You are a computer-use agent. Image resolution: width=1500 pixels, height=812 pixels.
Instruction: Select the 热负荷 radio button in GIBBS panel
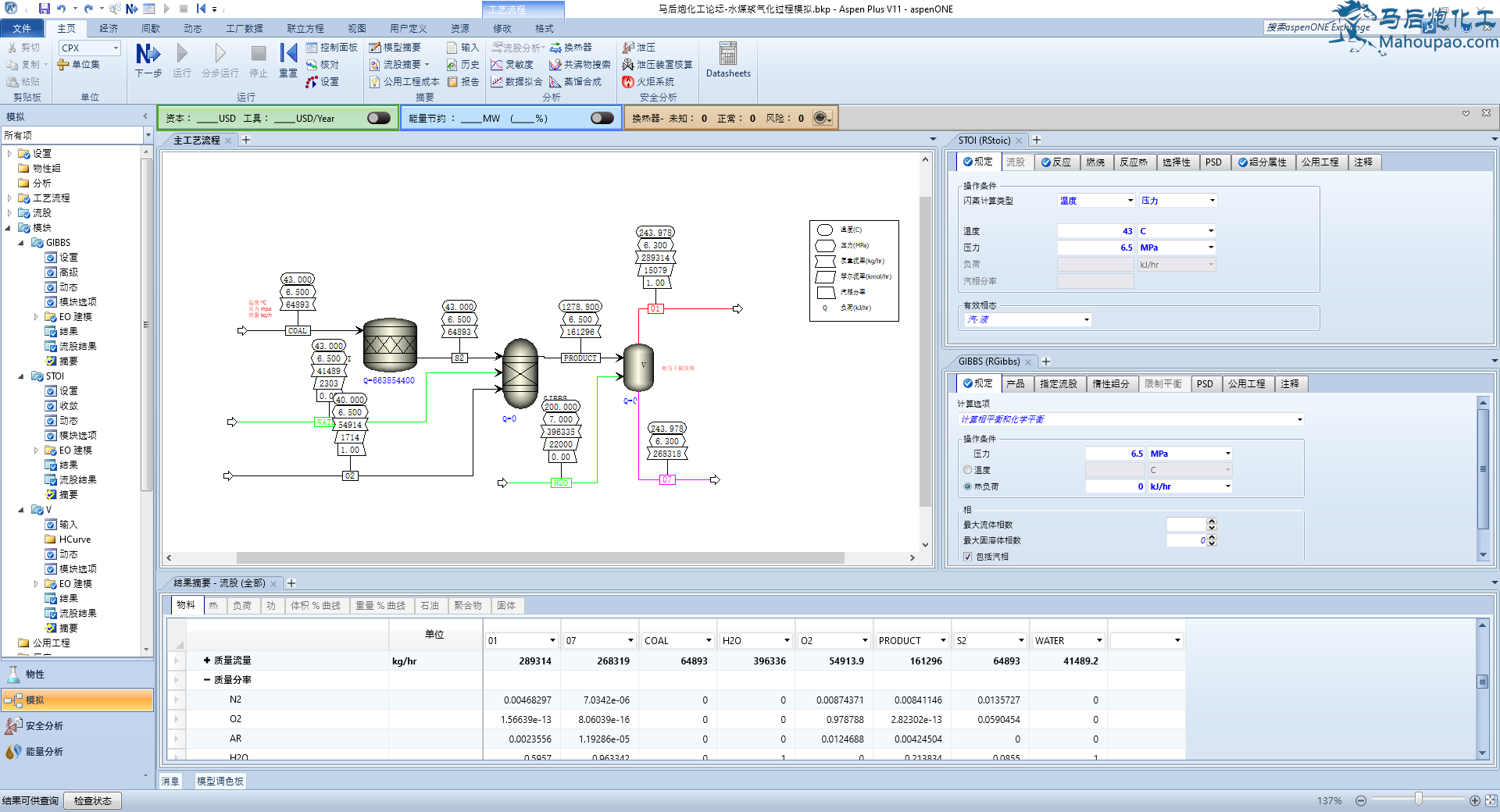[968, 486]
